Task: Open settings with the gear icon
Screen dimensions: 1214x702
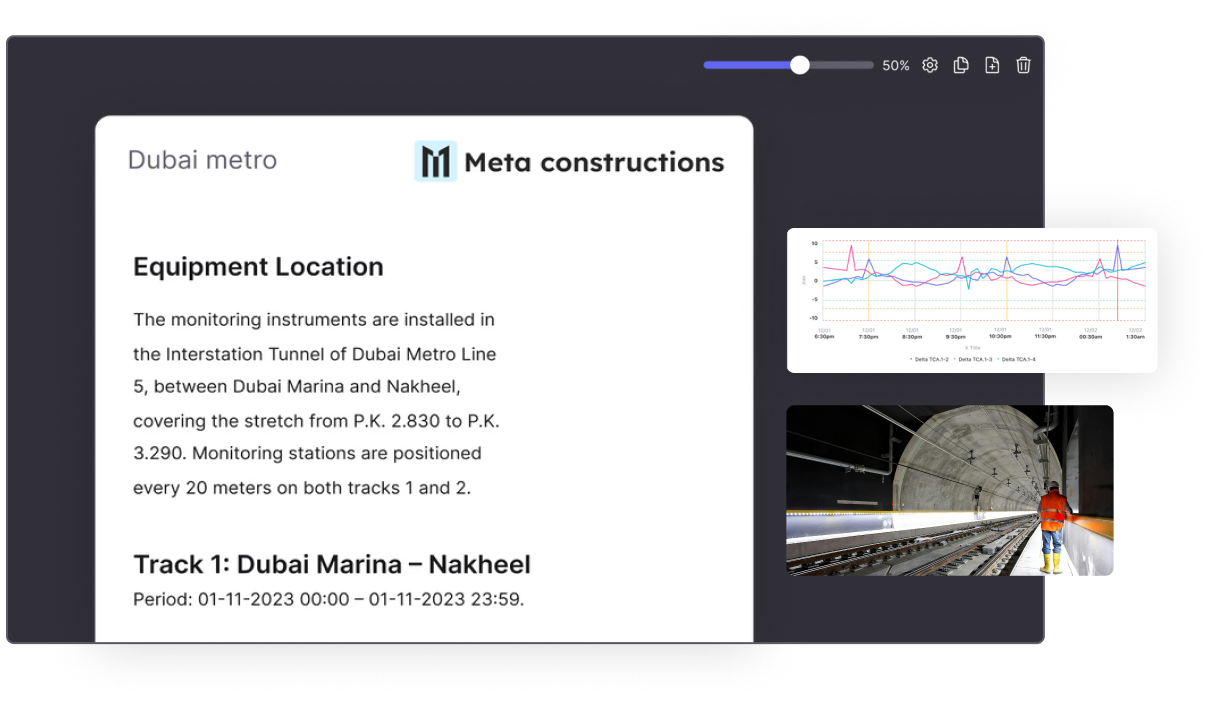Action: [930, 65]
